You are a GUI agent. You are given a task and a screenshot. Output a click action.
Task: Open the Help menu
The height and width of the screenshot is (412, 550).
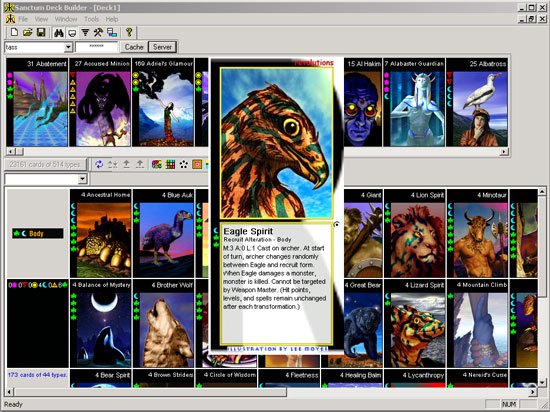(112, 19)
